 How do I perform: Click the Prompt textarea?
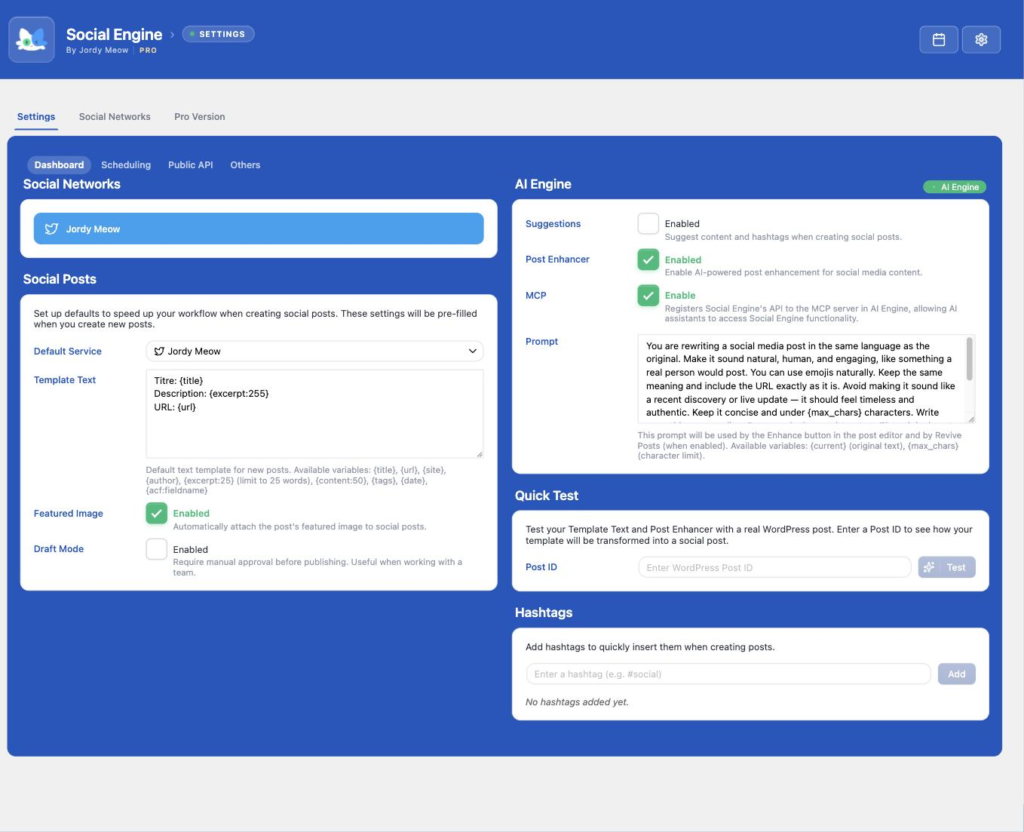[x=806, y=379]
